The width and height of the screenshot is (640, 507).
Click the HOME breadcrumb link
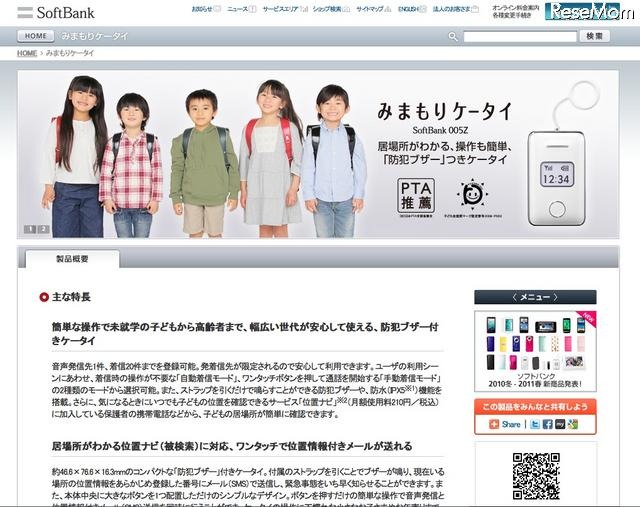(27, 53)
